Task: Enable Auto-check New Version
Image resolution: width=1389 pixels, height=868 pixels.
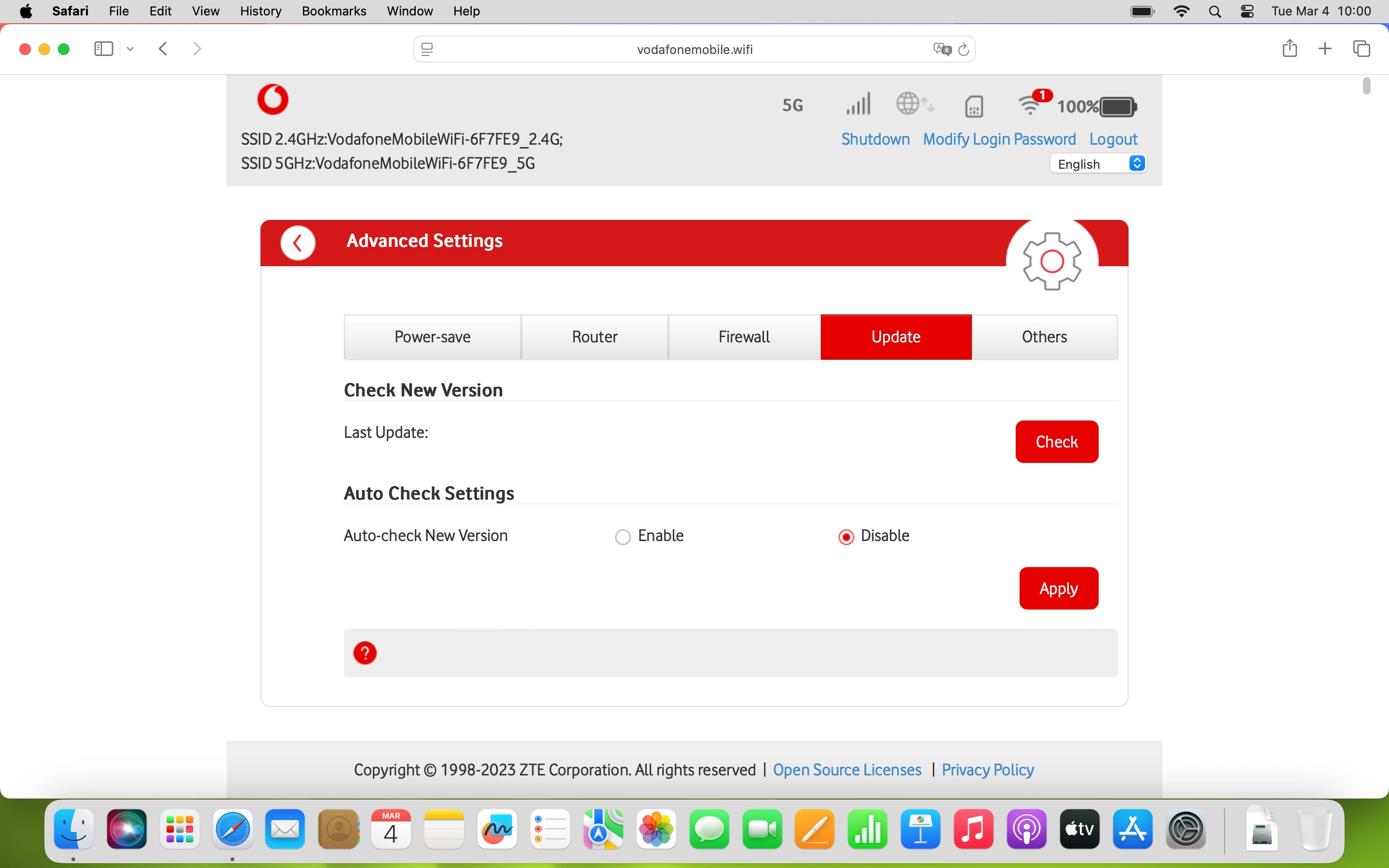Action: pos(623,536)
